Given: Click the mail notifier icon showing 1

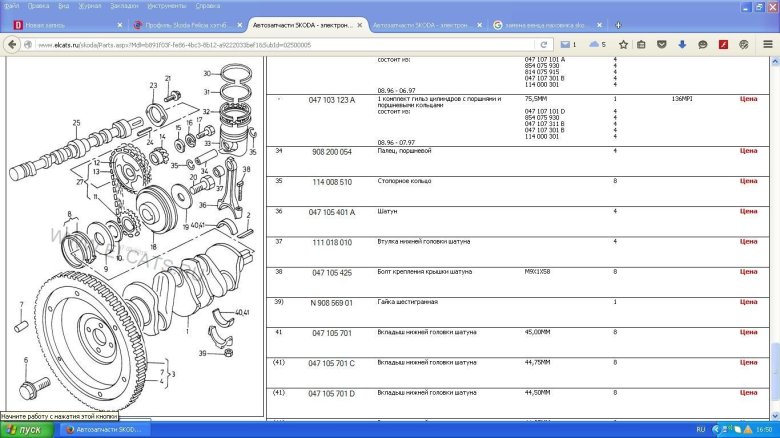Looking at the screenshot, I should coord(567,44).
